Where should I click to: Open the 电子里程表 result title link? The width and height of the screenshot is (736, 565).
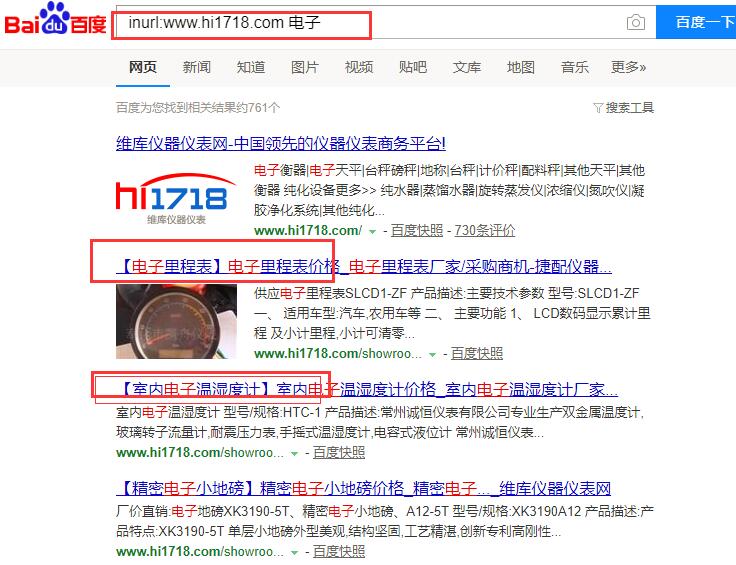click(364, 267)
